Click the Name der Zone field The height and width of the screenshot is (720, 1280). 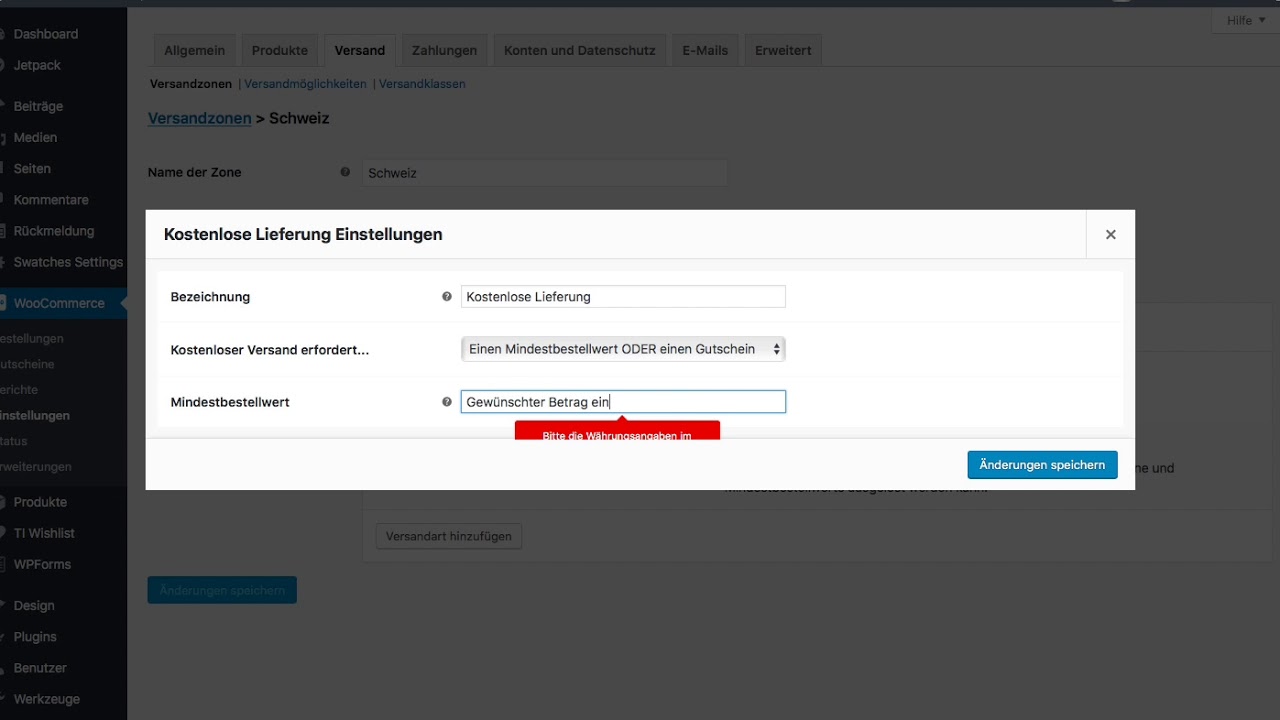[x=544, y=172]
